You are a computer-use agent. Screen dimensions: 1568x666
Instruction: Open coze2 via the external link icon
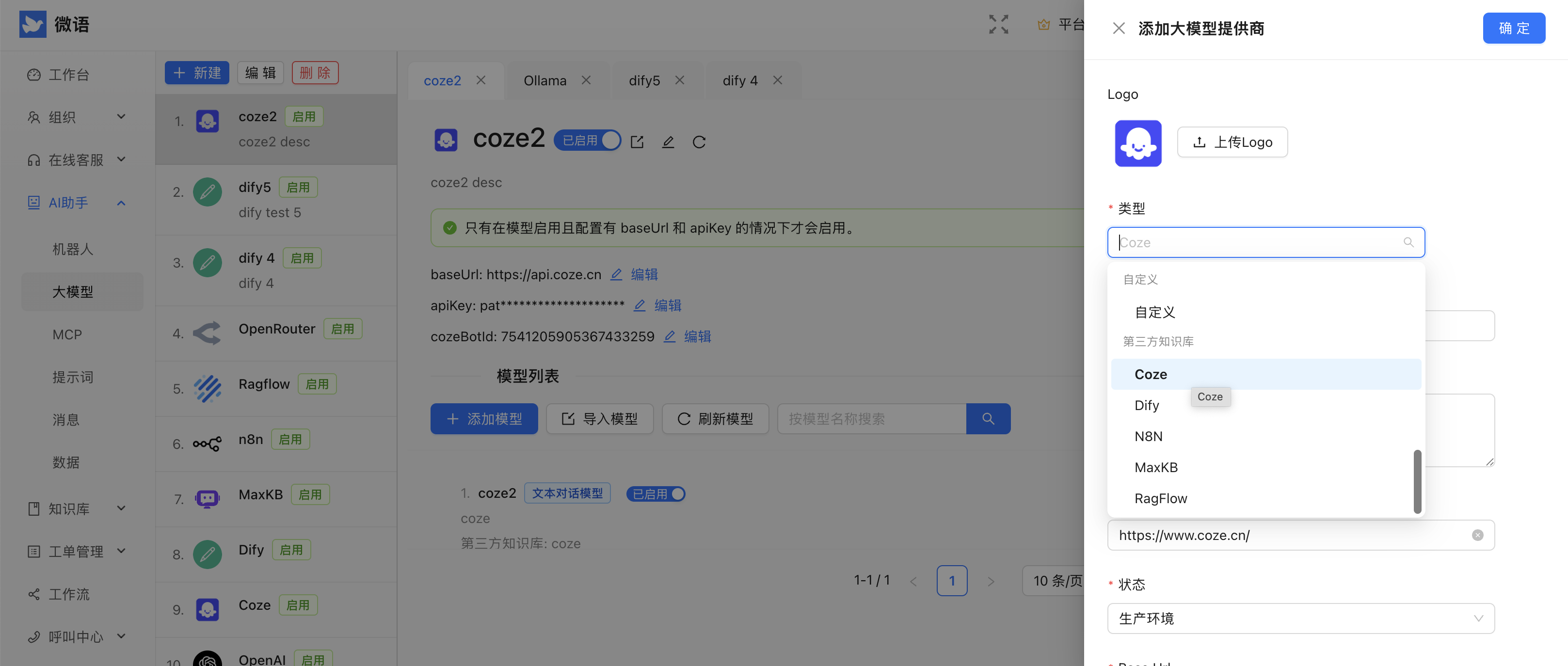pos(637,141)
